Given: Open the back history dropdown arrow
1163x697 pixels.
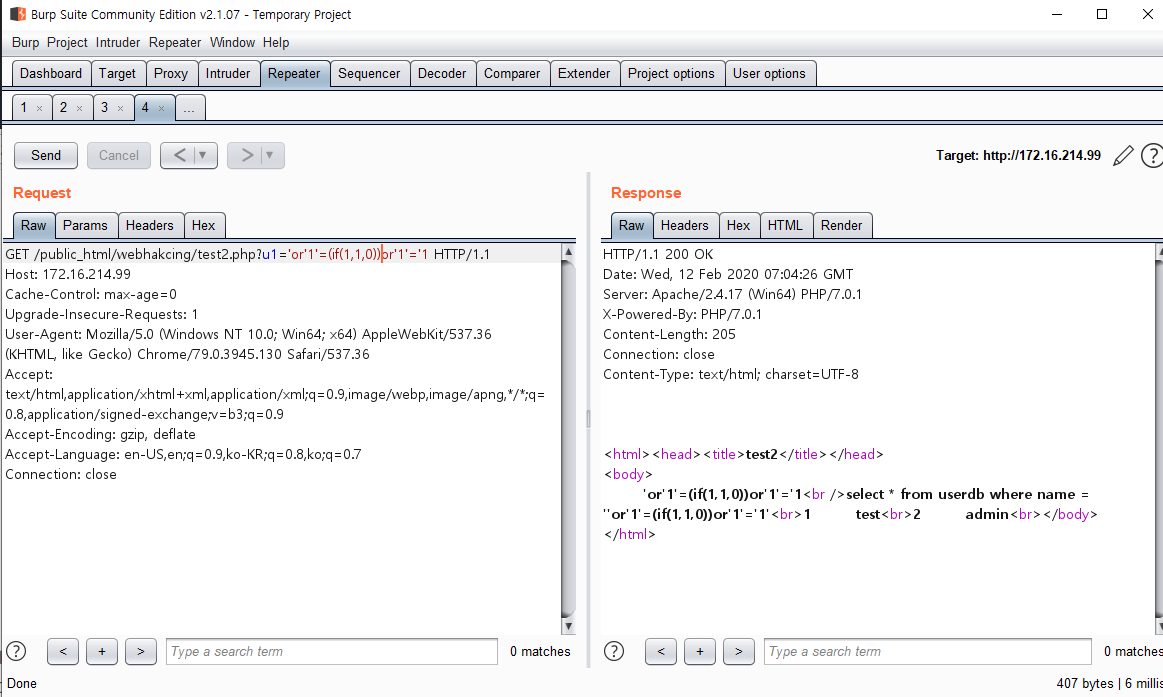Looking at the screenshot, I should 202,155.
